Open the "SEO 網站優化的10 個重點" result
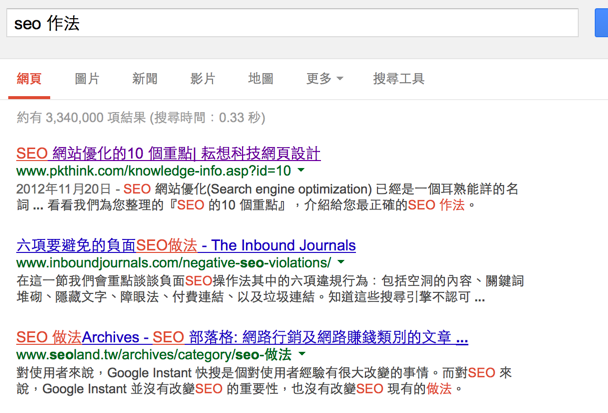This screenshot has height=413, width=608. [168, 153]
